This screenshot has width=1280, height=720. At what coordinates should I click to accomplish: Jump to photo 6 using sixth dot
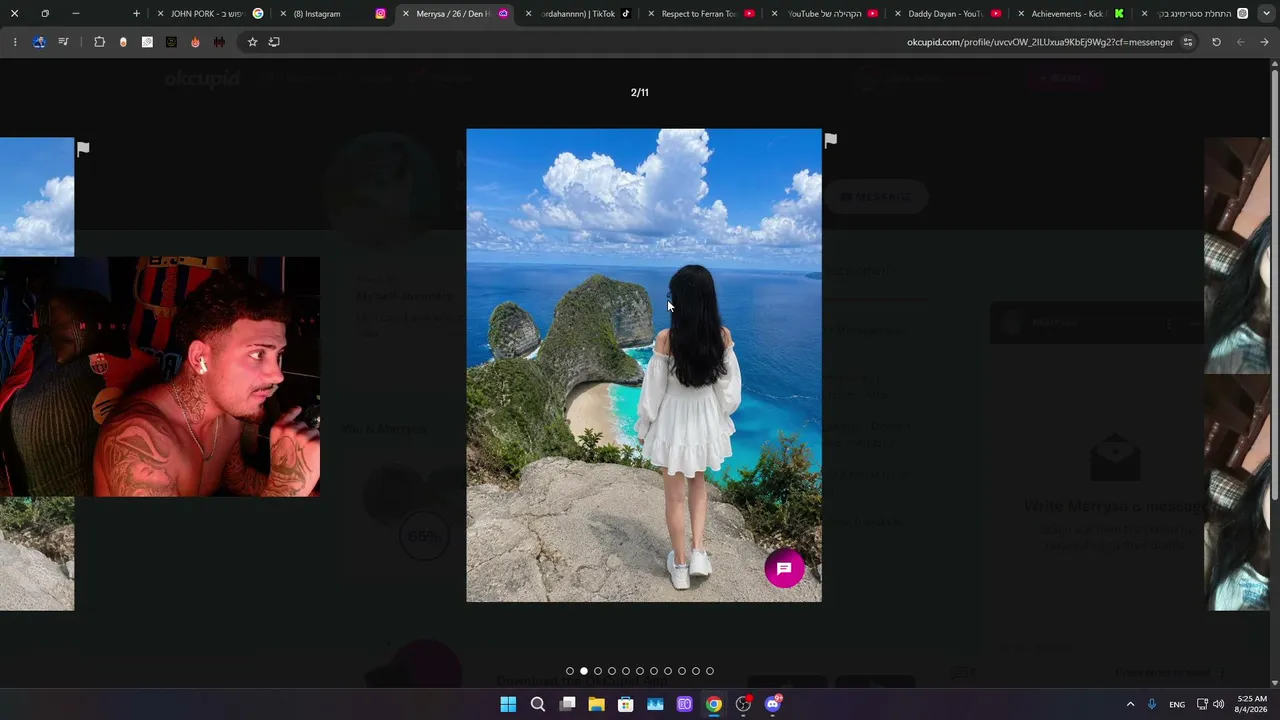640,671
